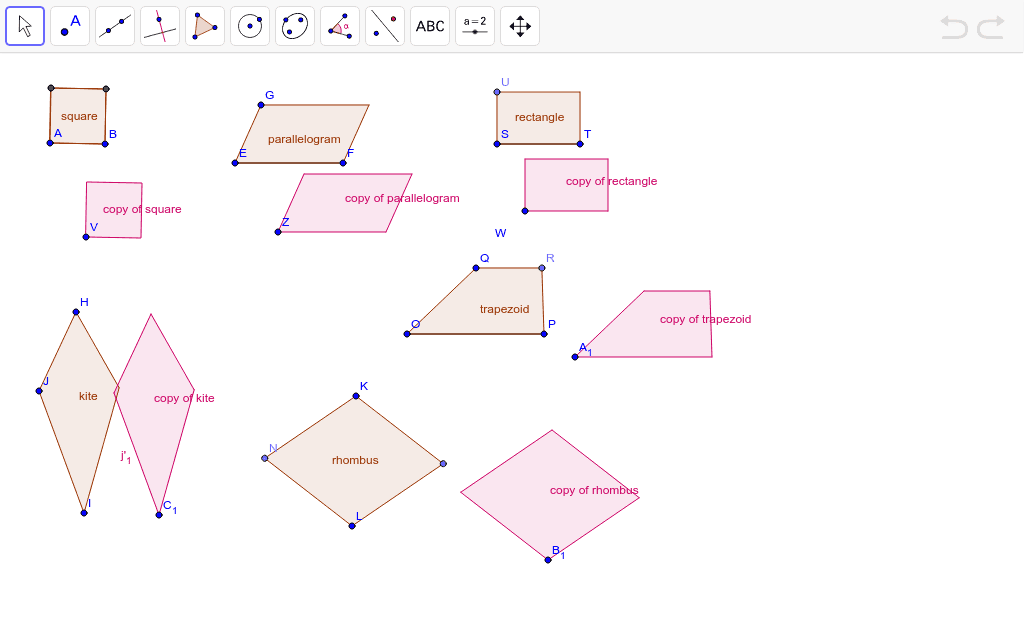Select point C1 on kite copy
Image resolution: width=1025 pixels, height=624 pixels.
(159, 515)
